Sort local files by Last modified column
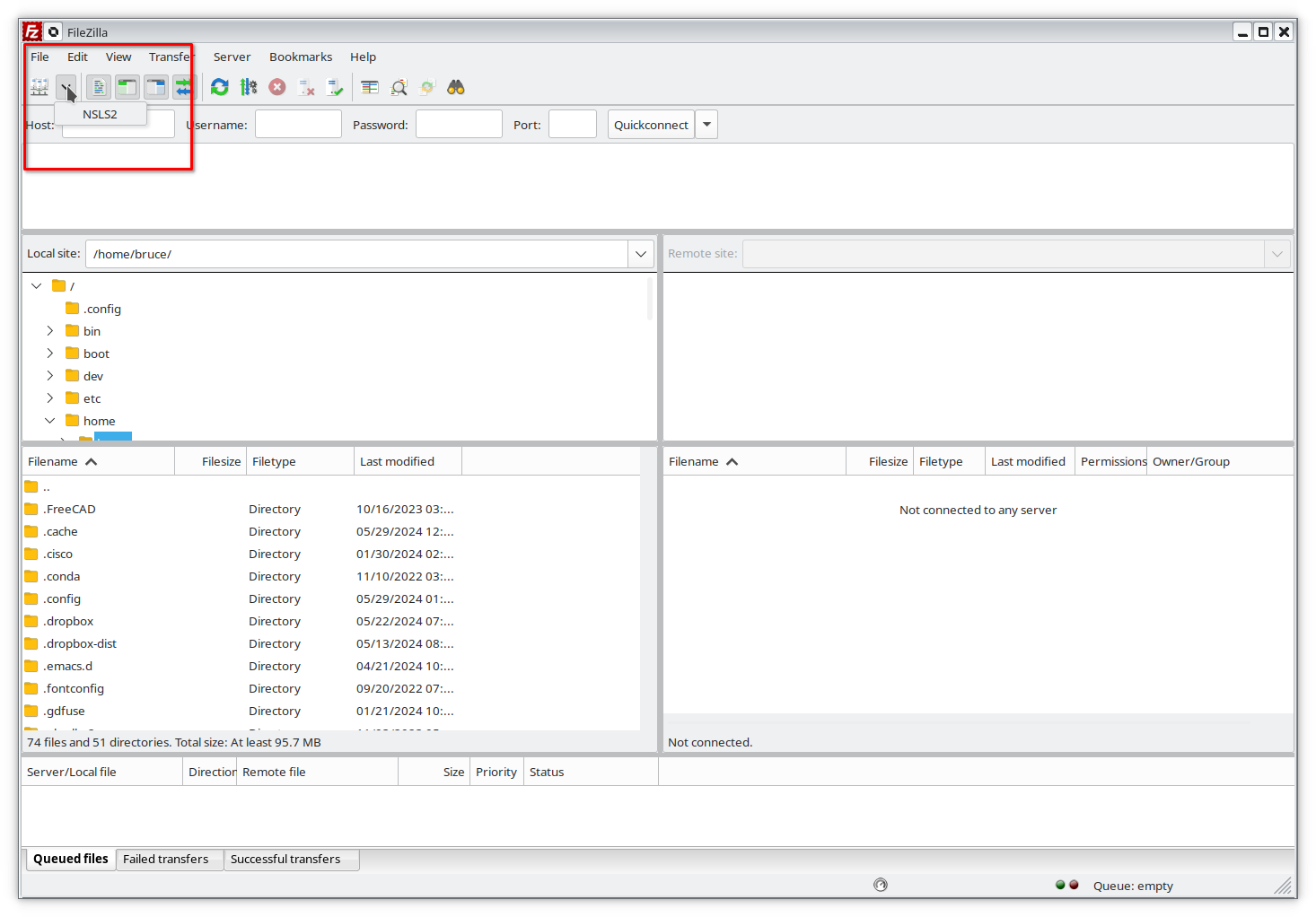 point(408,461)
